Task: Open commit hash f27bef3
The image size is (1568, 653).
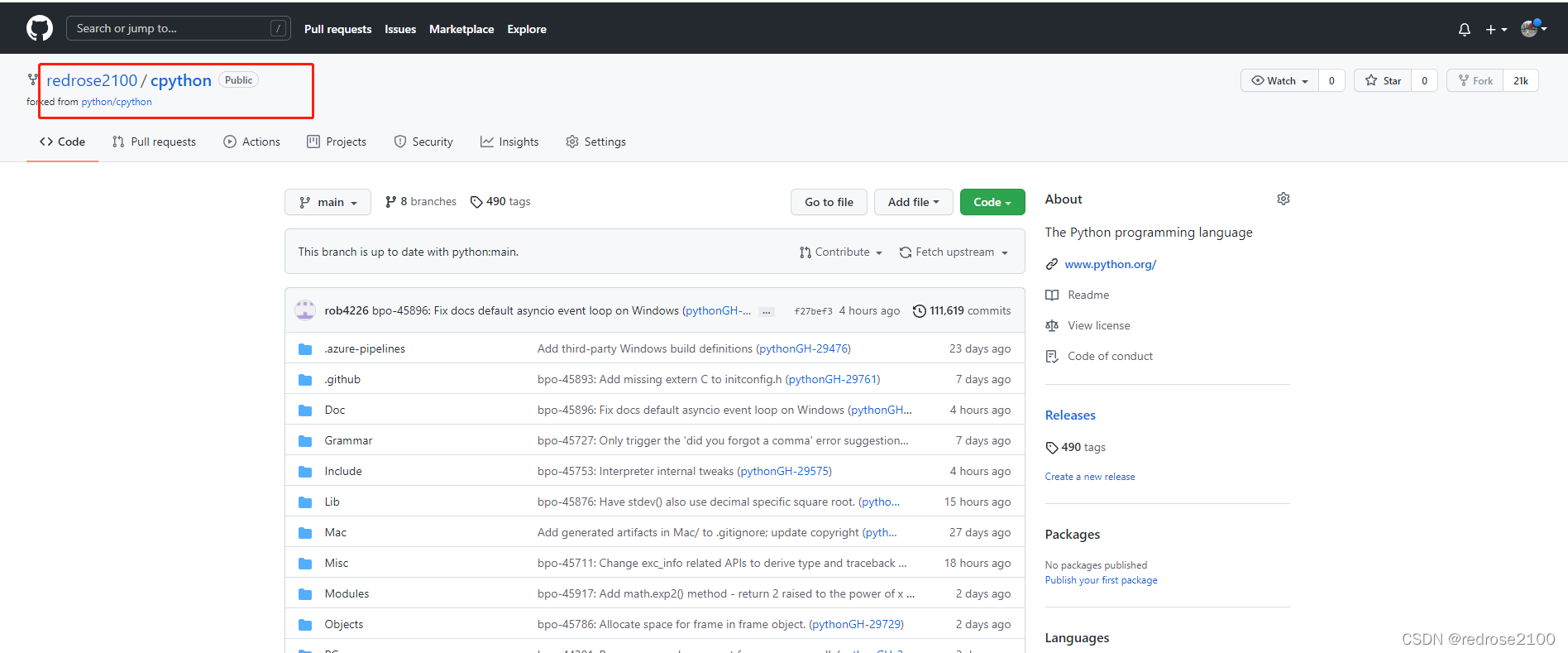Action: 813,311
